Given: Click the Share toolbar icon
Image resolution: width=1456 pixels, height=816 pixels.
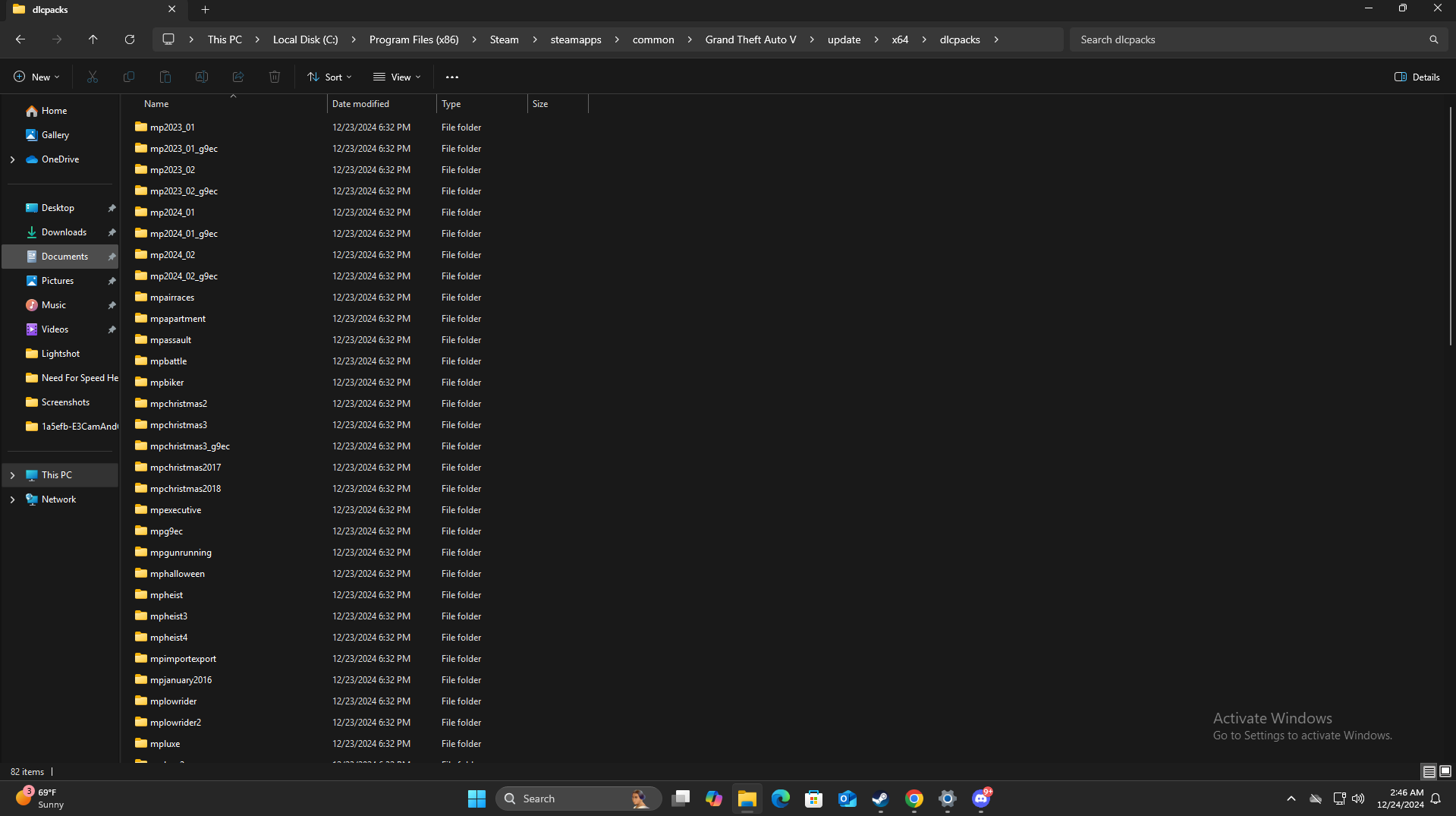Looking at the screenshot, I should (238, 77).
